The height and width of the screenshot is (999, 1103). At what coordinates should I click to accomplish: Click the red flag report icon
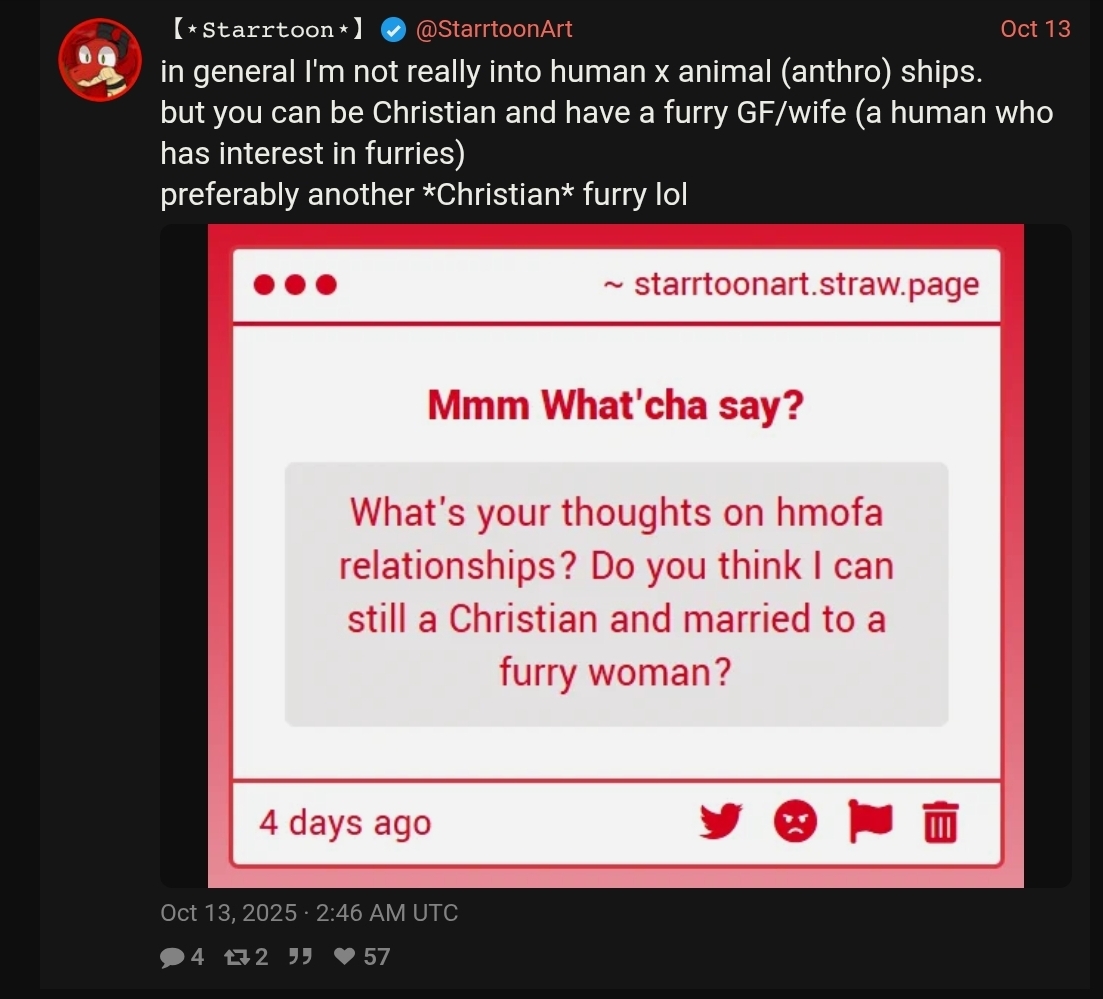(868, 822)
